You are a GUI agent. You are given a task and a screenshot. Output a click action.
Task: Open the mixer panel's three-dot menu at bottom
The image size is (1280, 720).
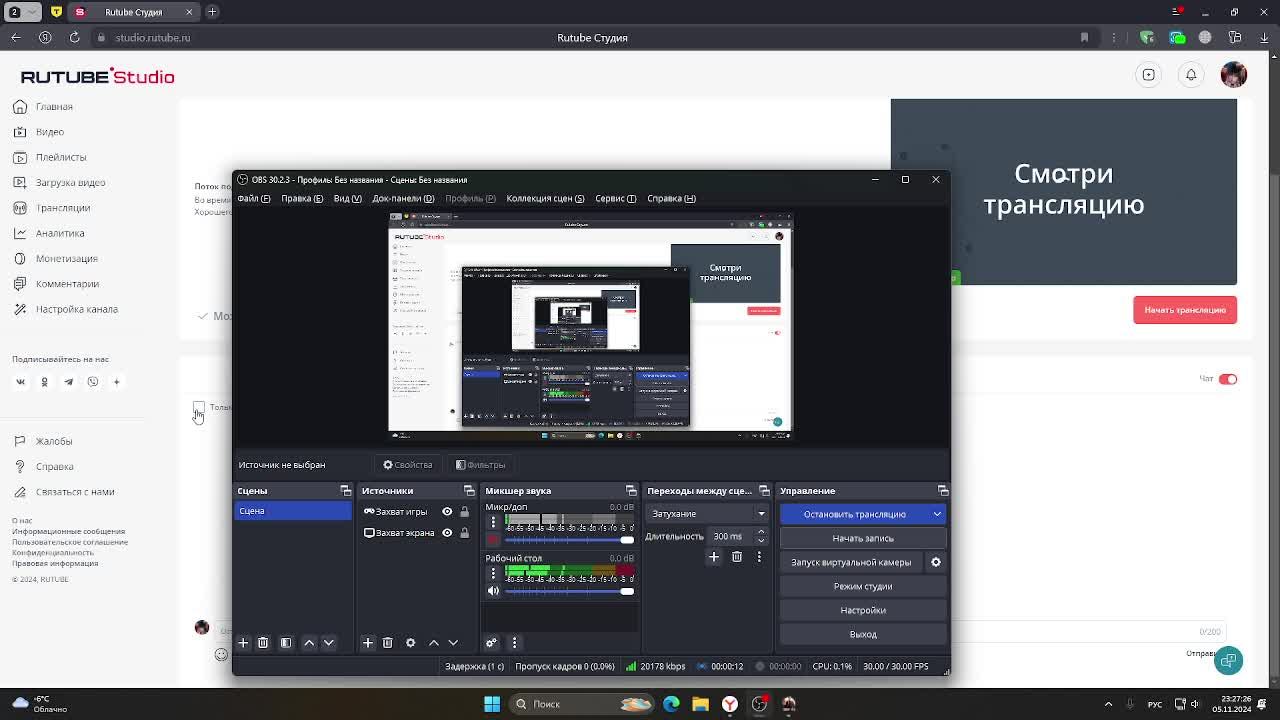point(514,643)
